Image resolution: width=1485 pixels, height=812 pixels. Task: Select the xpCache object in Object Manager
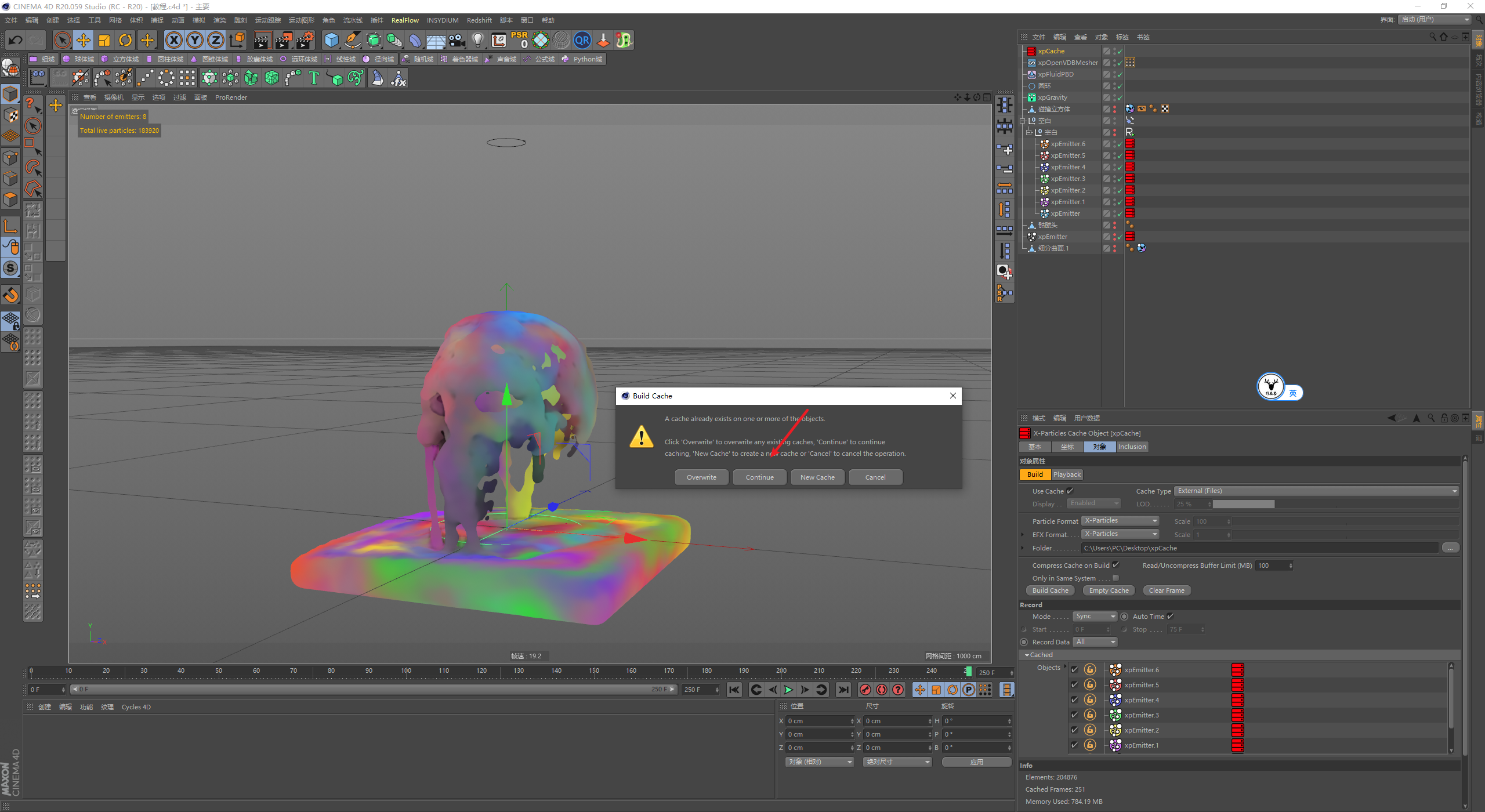1051,51
